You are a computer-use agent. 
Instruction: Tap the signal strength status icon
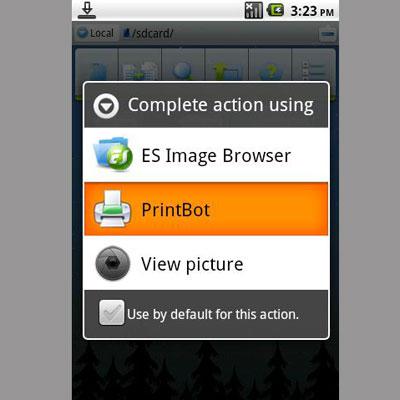click(x=253, y=10)
